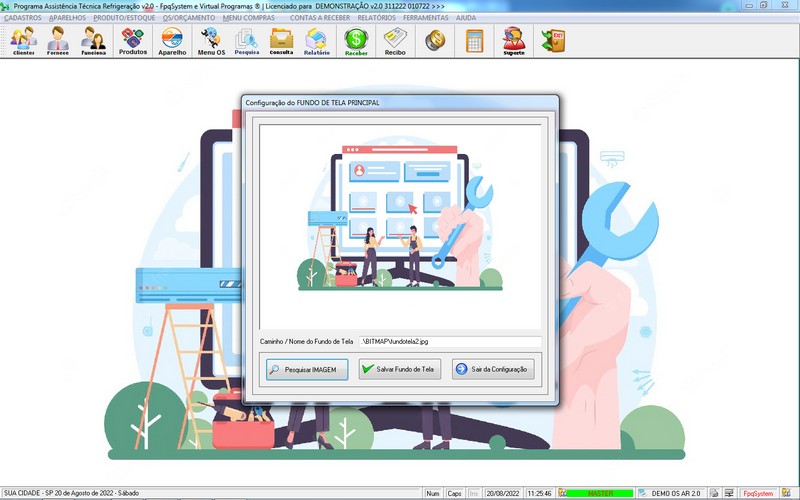Screen dimensions: 800x500
Task: Open the calculator toolbar icon
Action: (x=474, y=40)
